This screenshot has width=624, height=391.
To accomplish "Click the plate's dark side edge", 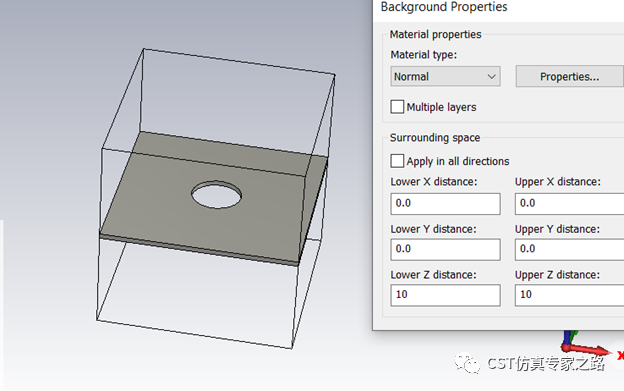I will (313, 210).
